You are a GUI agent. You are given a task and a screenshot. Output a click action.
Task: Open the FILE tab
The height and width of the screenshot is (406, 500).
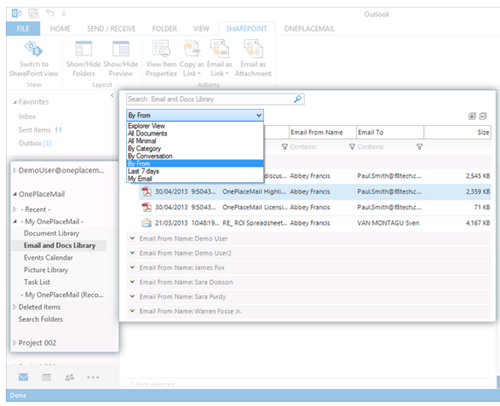pos(23,29)
